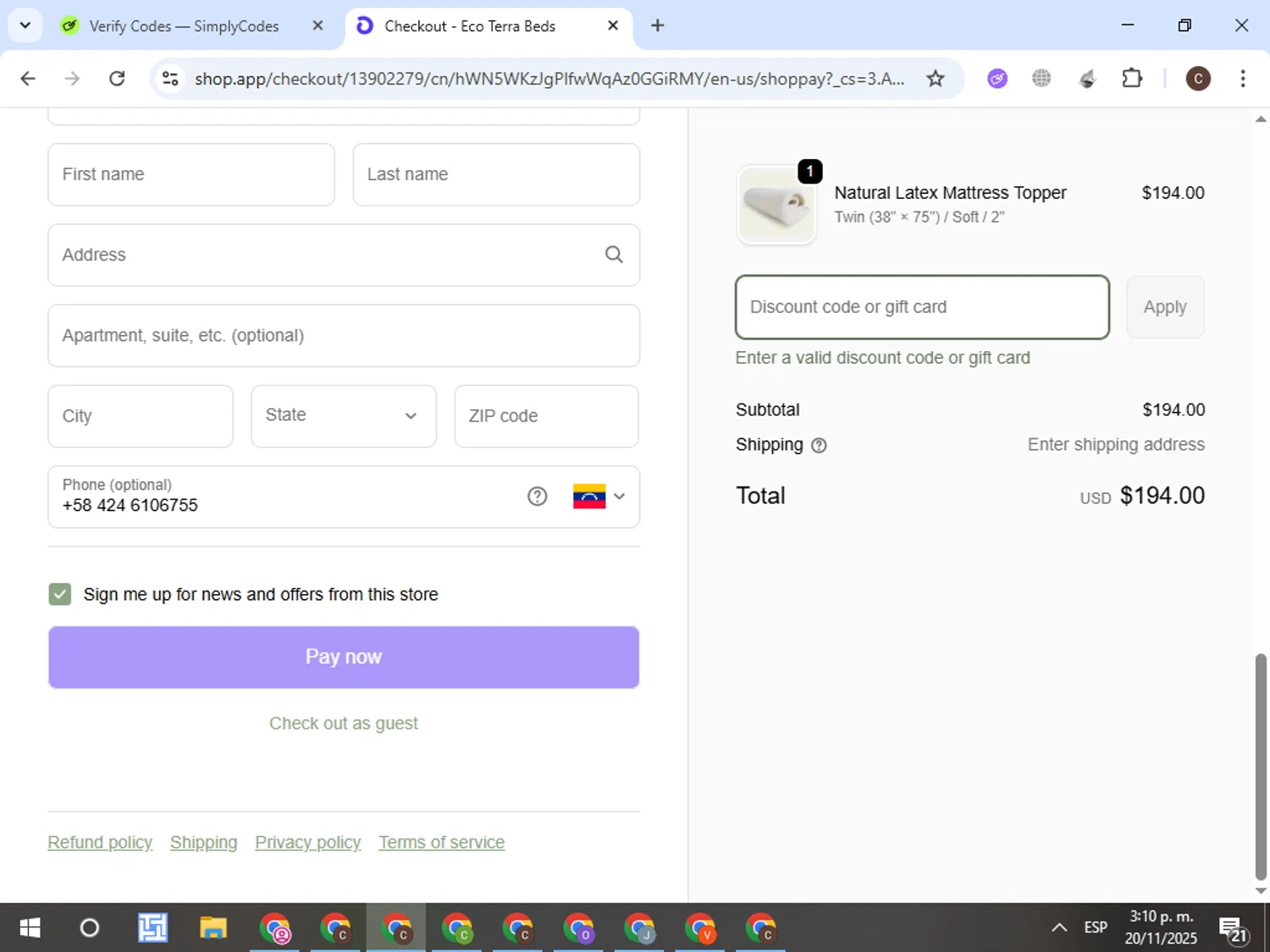Open the Refund policy link
This screenshot has height=952, width=1270.
coord(100,843)
